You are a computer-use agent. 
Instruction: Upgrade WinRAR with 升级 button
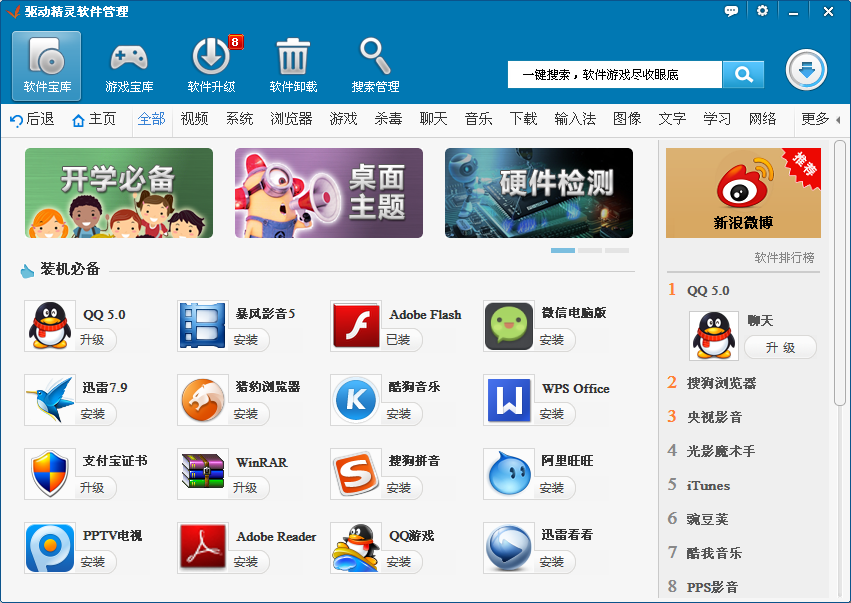tap(246, 488)
